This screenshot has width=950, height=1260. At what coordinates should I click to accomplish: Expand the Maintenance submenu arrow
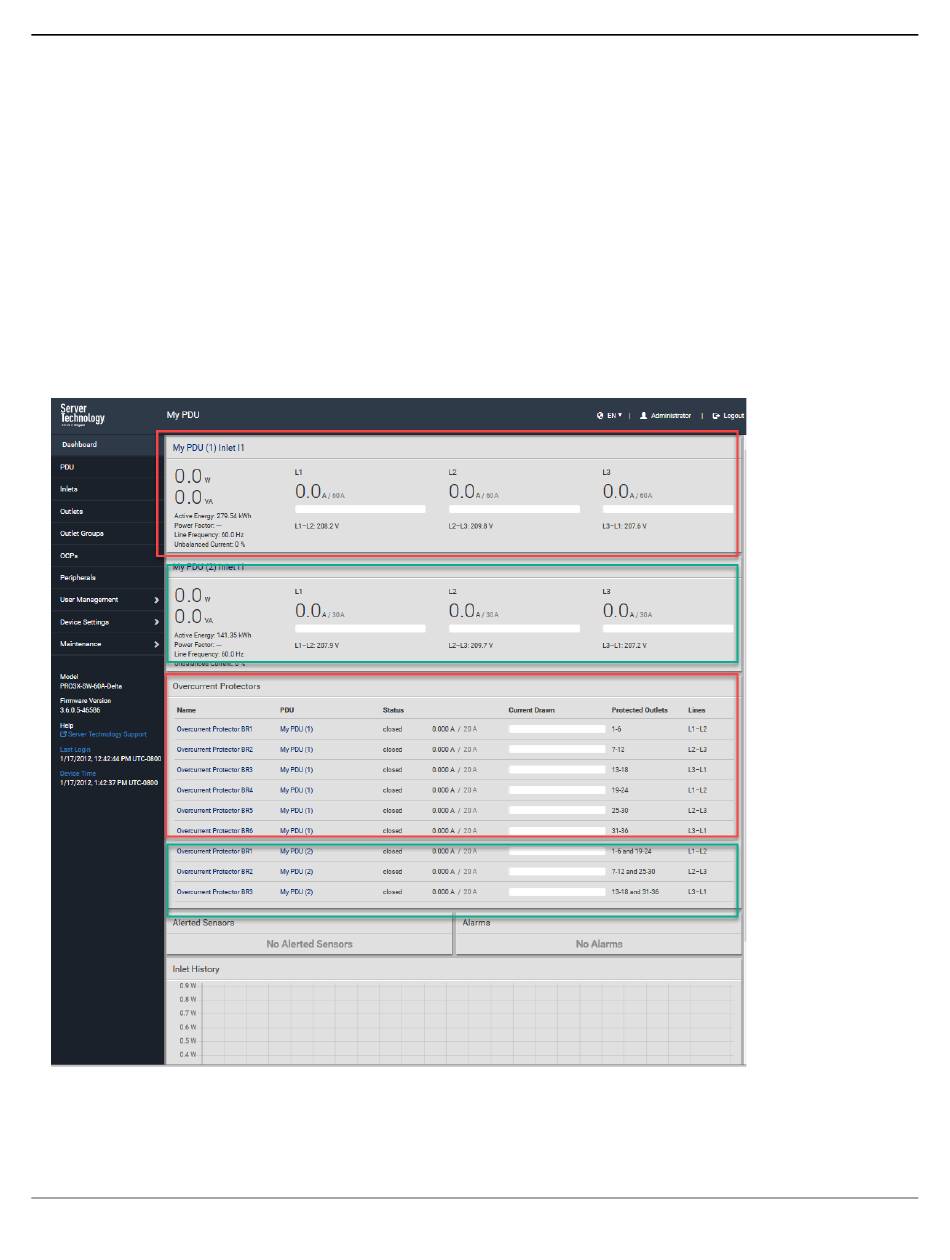156,644
